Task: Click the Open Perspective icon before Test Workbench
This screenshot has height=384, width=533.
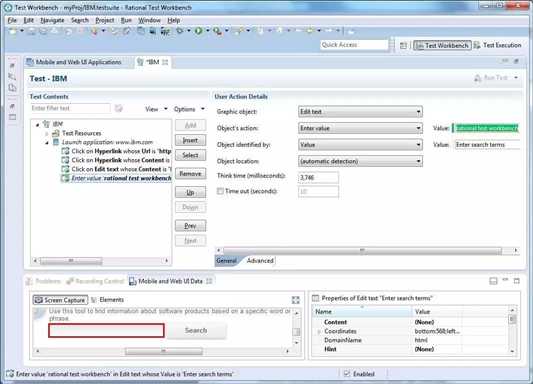Action: pos(403,45)
